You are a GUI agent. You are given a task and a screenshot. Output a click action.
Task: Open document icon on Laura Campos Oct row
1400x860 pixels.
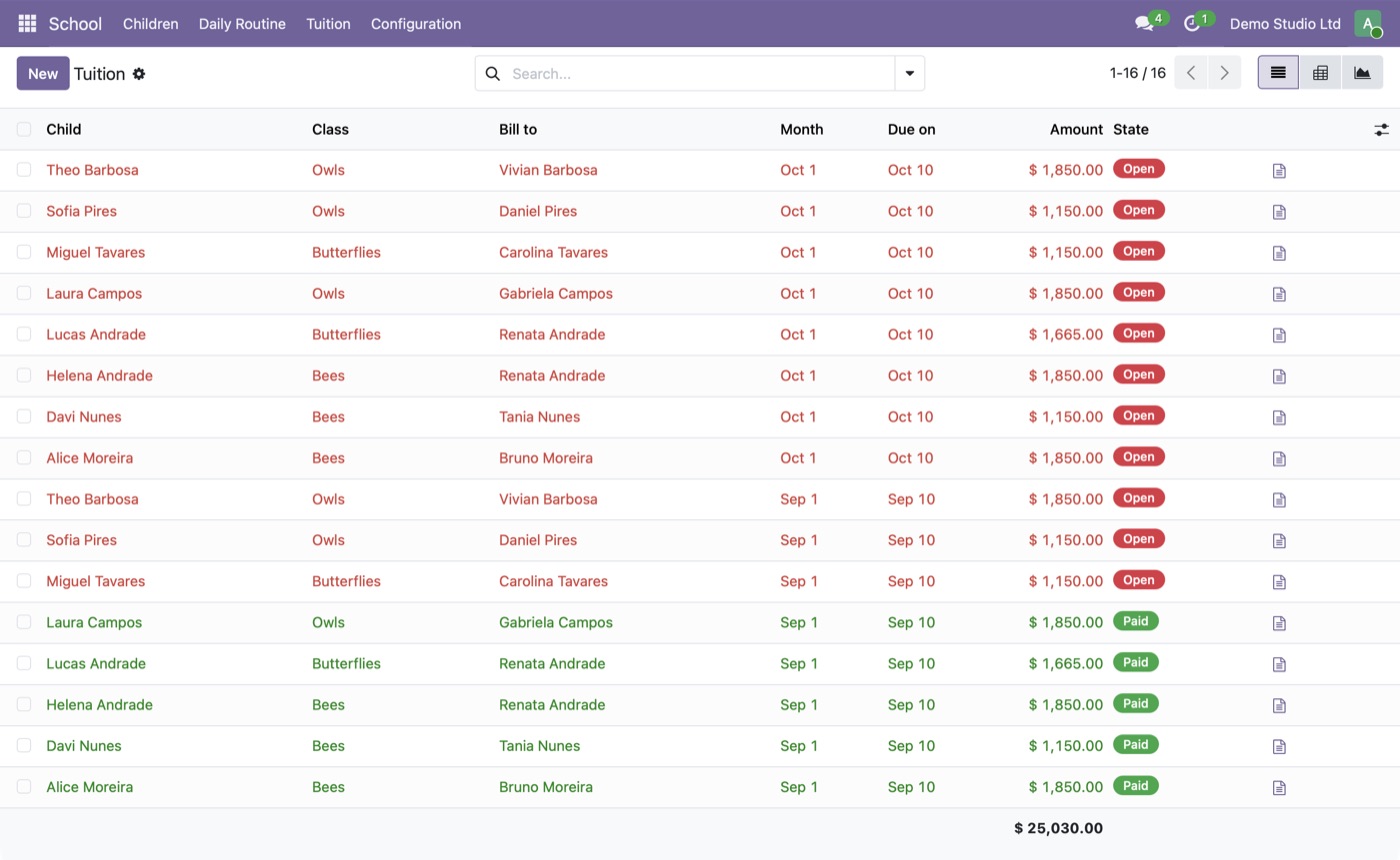[x=1279, y=294]
